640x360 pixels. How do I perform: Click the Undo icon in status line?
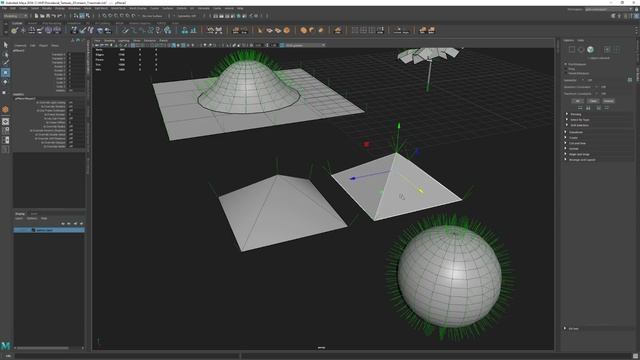coord(53,16)
